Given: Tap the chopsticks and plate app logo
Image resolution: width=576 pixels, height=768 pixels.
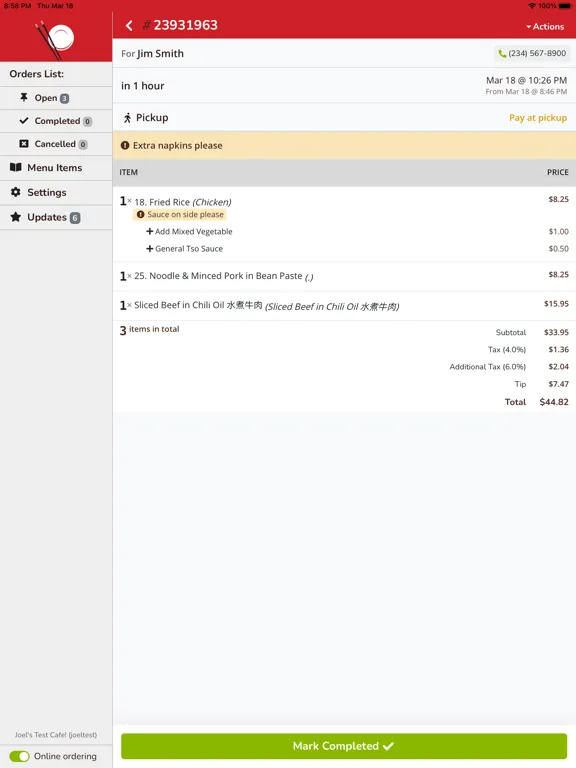Looking at the screenshot, I should point(54,39).
